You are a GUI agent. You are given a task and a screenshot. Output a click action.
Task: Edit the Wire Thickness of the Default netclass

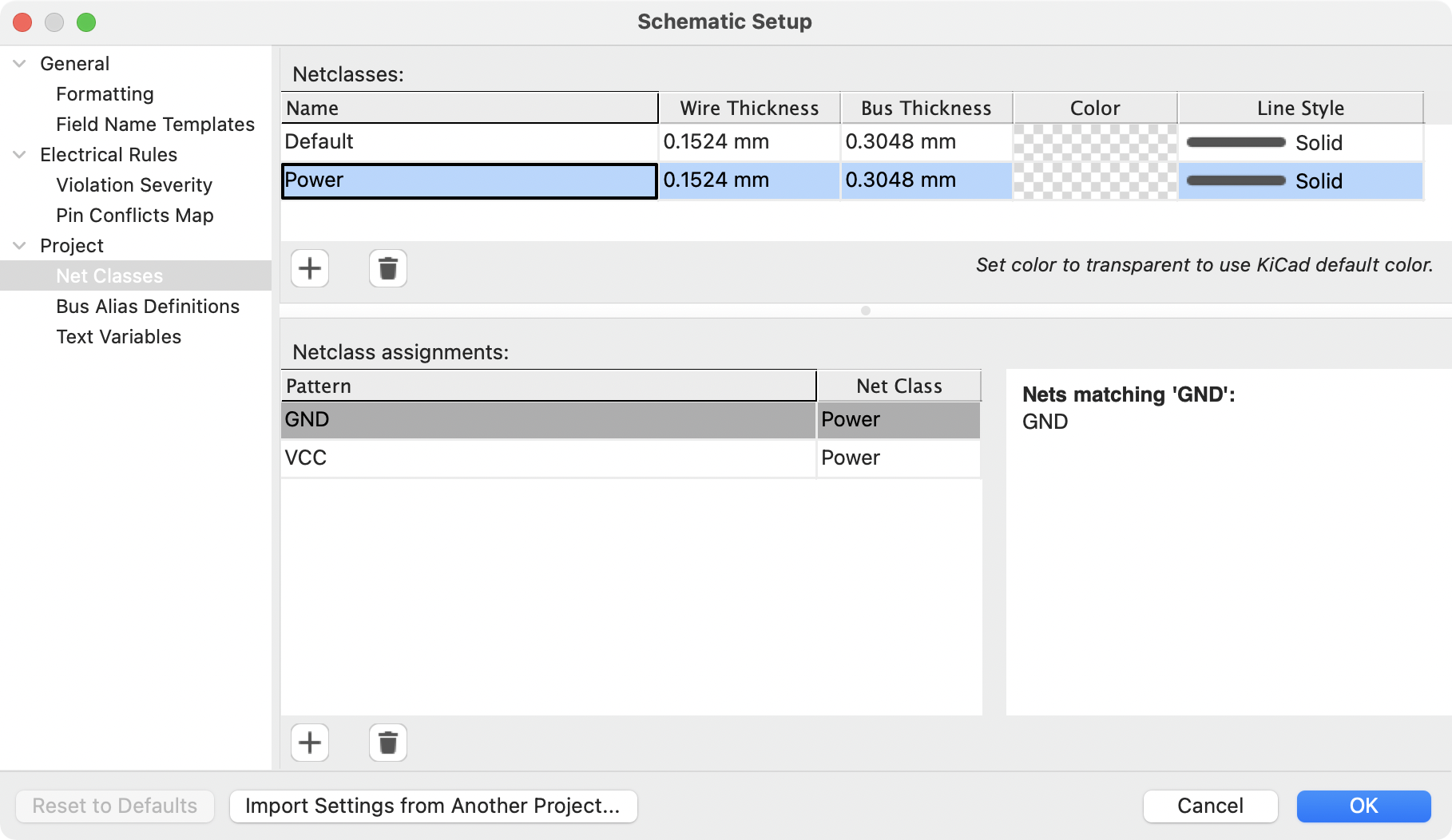point(748,142)
